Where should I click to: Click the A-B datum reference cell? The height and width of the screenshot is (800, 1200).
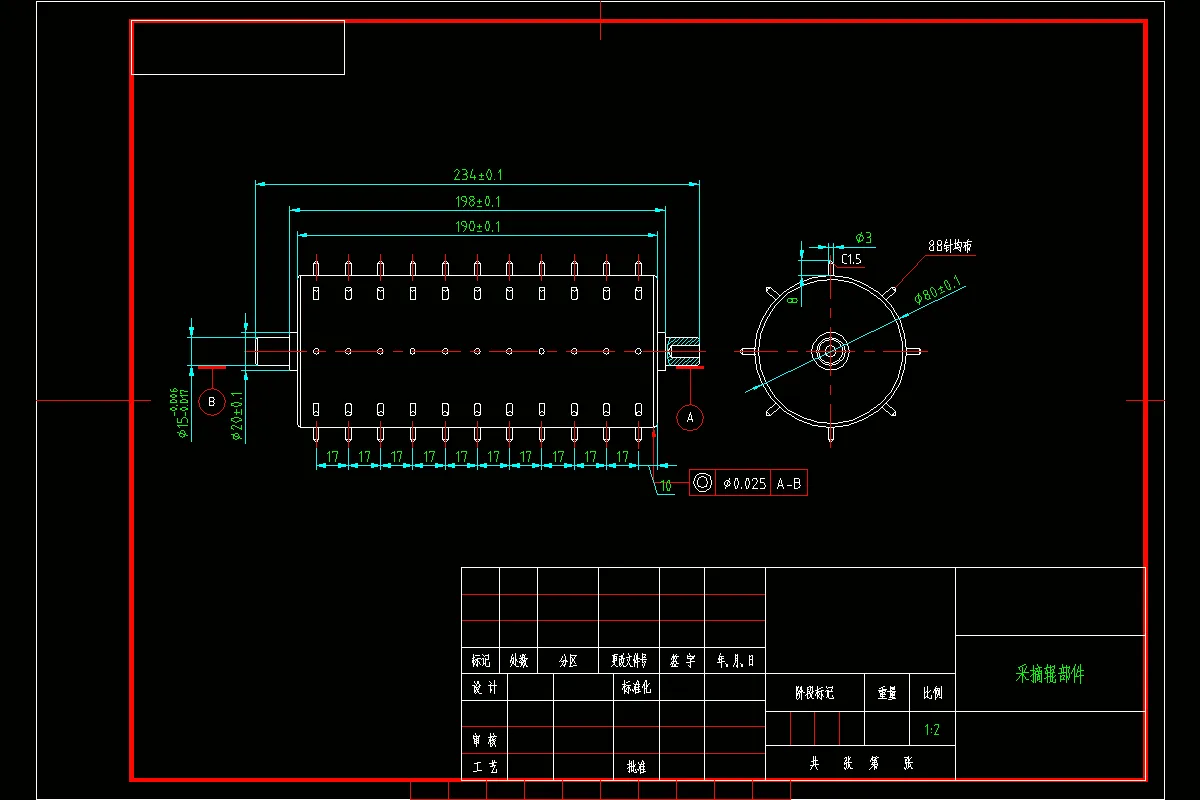tap(789, 484)
